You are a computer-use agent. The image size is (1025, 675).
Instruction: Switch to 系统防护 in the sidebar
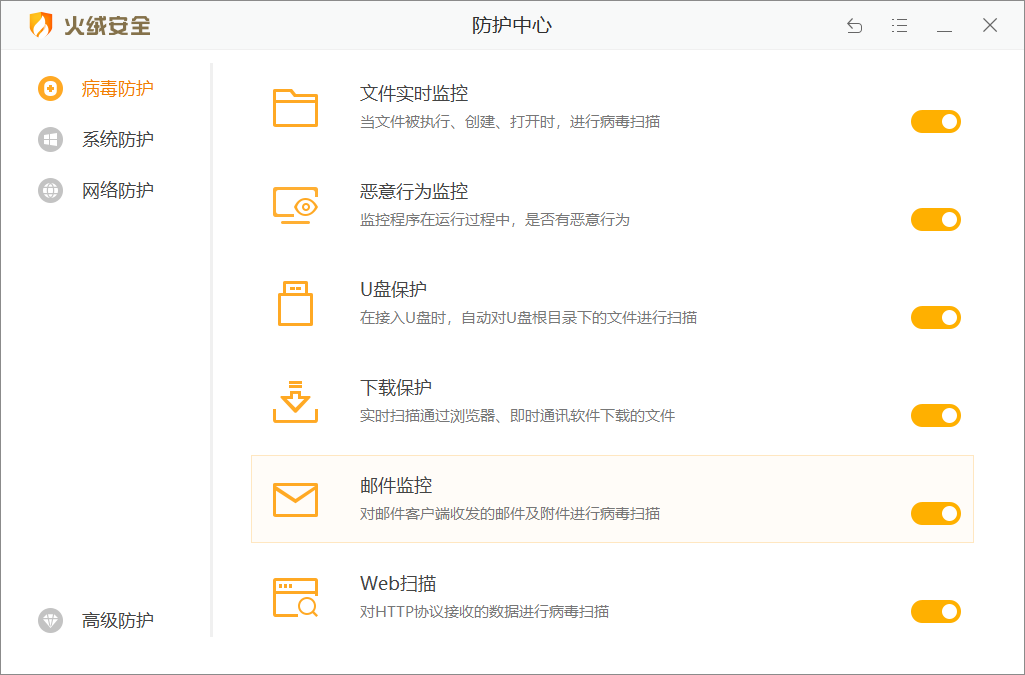[114, 139]
